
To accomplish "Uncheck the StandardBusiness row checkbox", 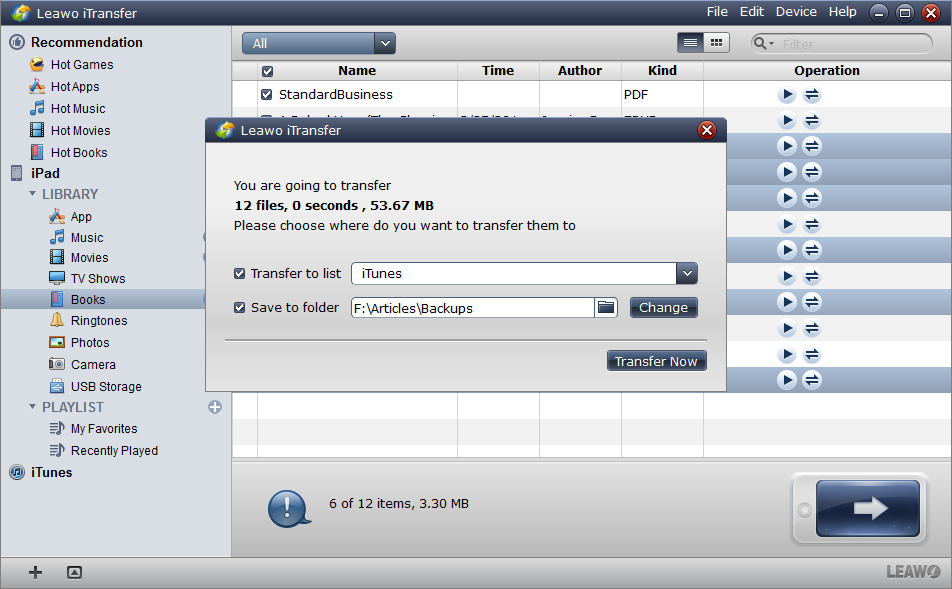I will [x=266, y=95].
